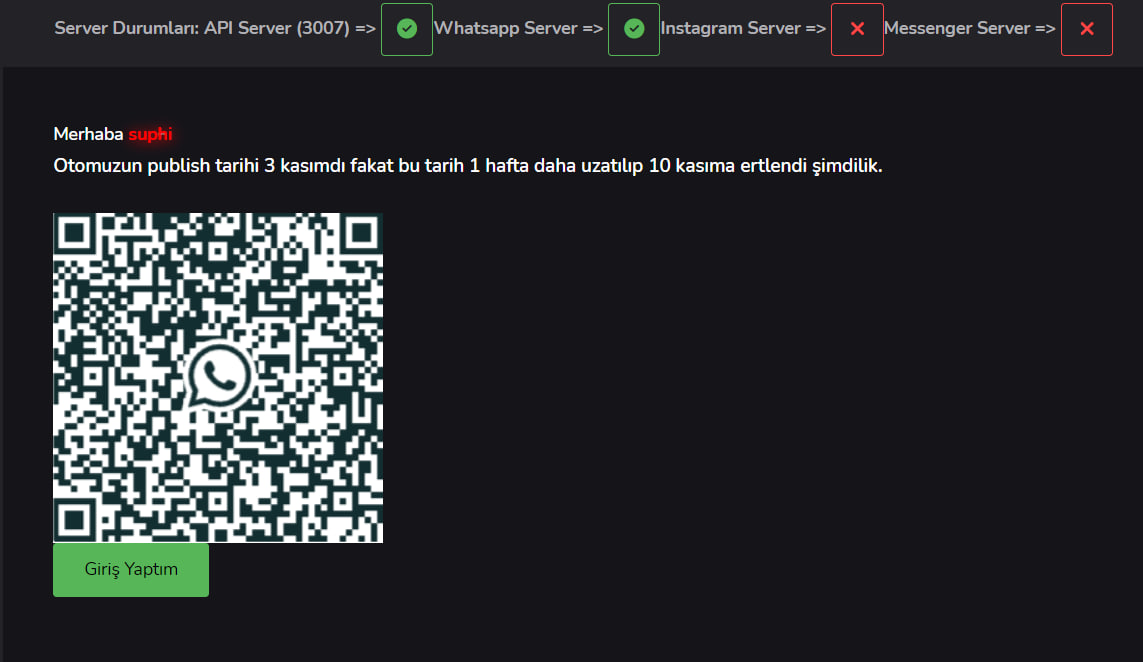Click the Giriş Yaptım button
The height and width of the screenshot is (662, 1143).
(x=131, y=569)
